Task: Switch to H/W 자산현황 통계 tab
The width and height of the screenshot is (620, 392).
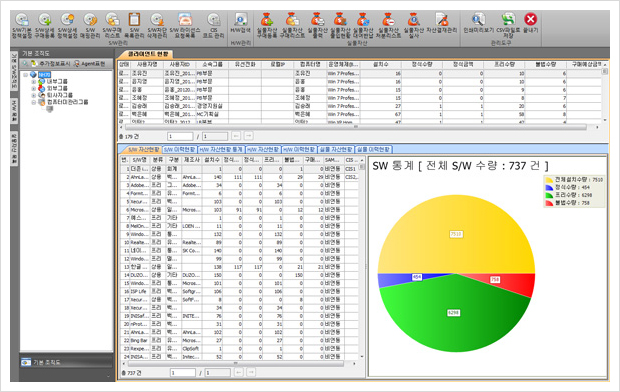Action: tap(221, 150)
